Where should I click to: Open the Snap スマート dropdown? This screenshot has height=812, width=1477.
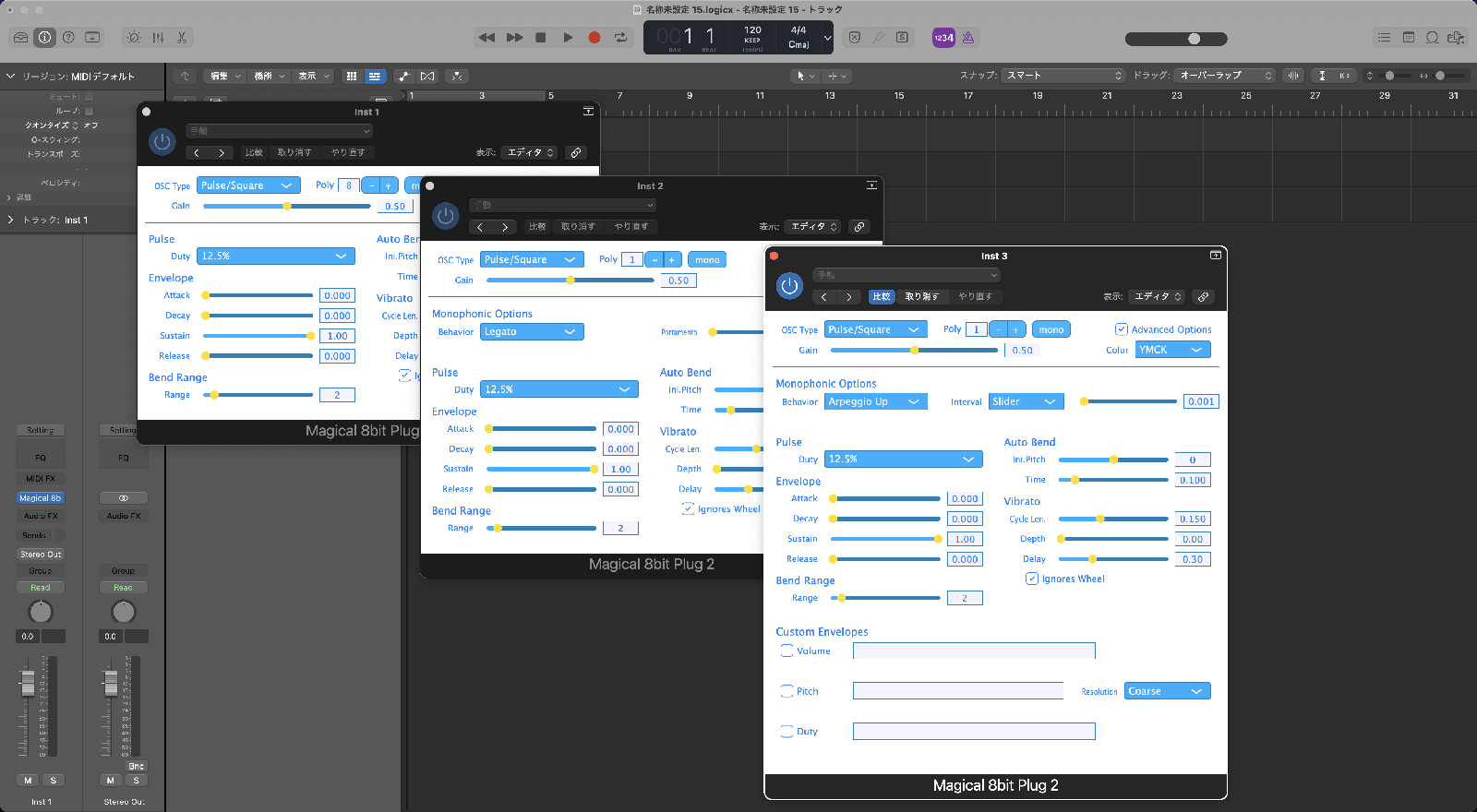point(1063,76)
